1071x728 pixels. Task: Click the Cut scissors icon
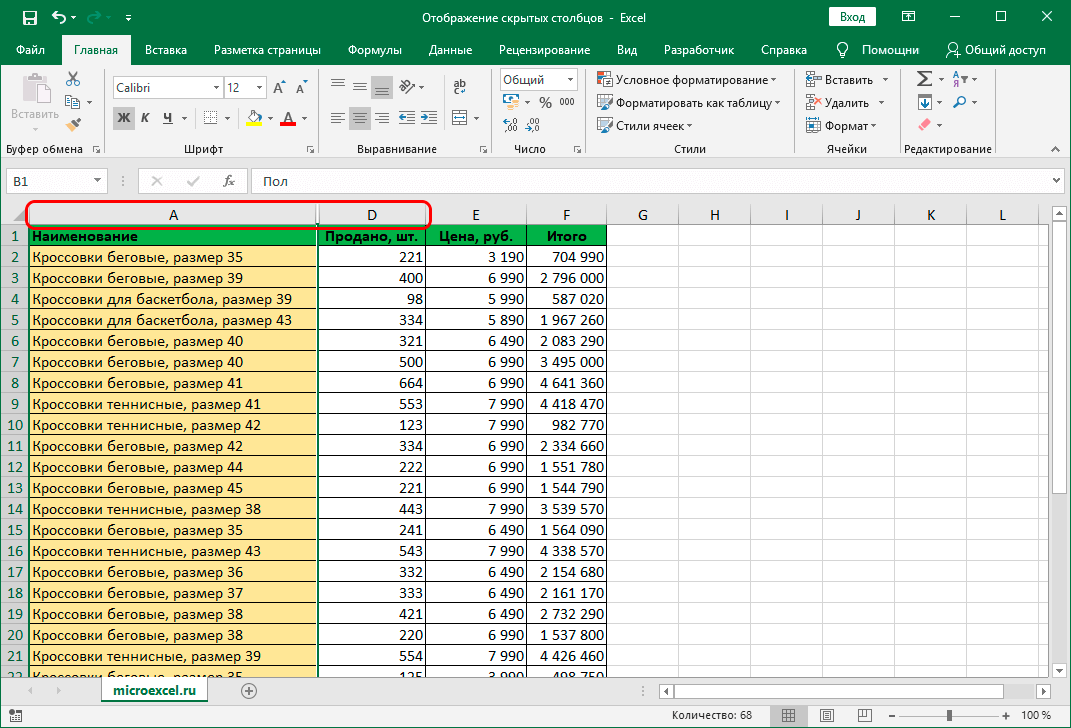[73, 80]
